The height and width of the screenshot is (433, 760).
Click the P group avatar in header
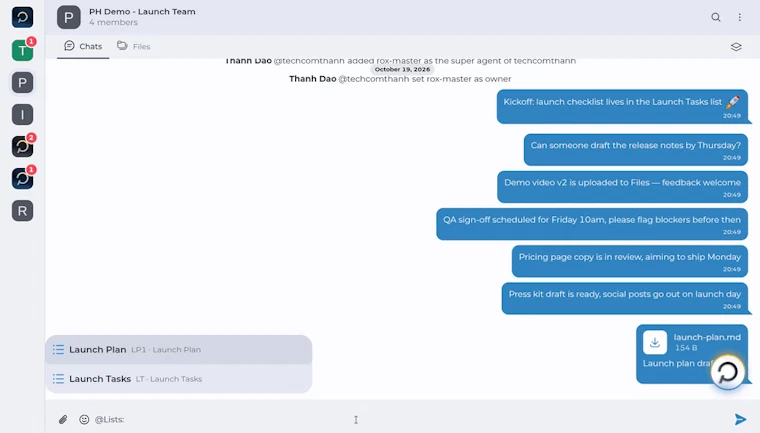pos(69,17)
